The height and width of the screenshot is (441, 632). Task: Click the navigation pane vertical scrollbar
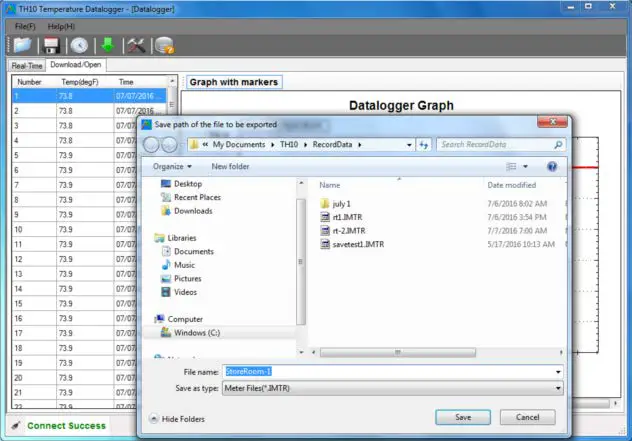(301, 262)
